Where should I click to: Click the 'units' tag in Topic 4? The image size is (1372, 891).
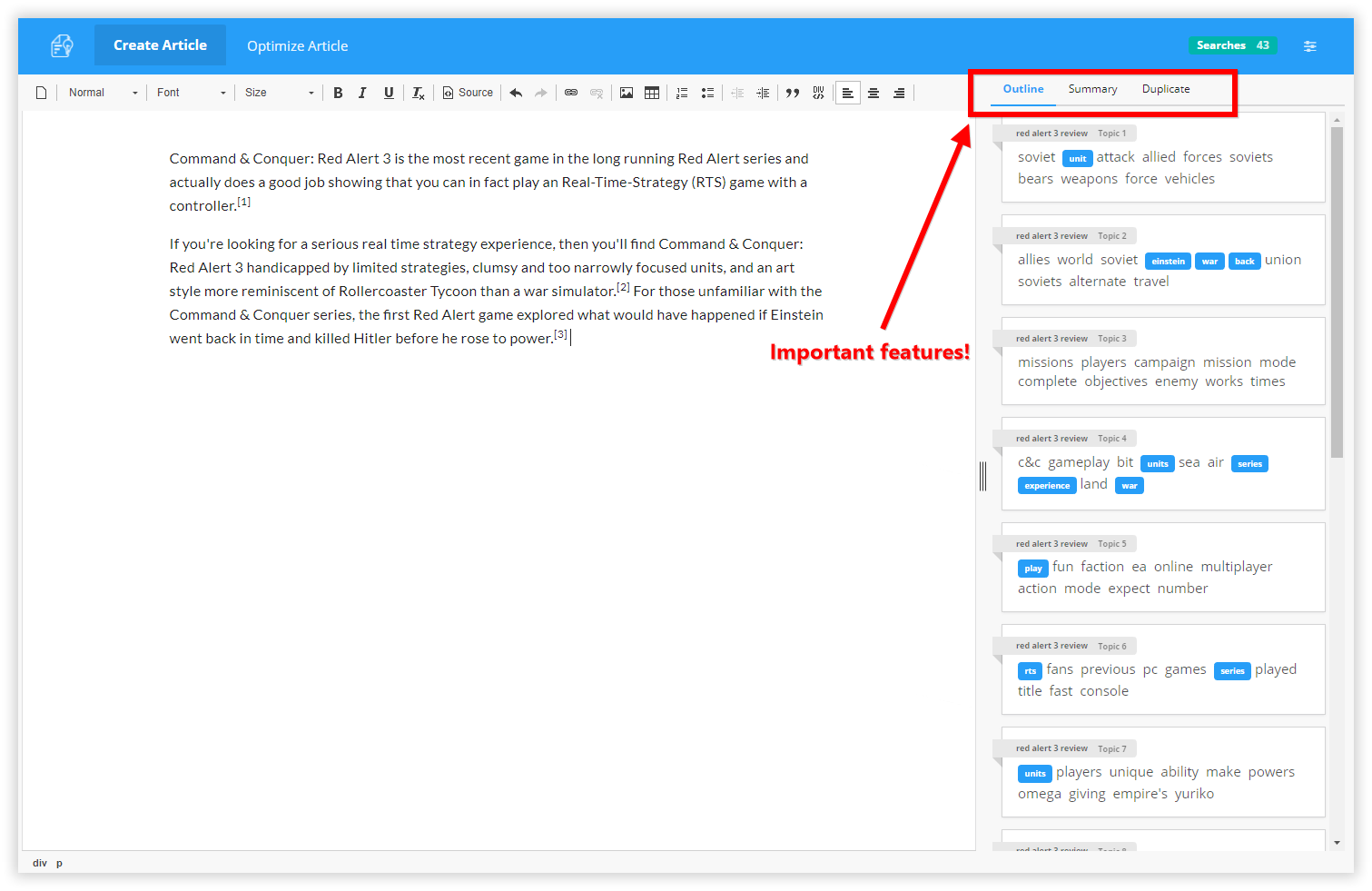click(1158, 464)
